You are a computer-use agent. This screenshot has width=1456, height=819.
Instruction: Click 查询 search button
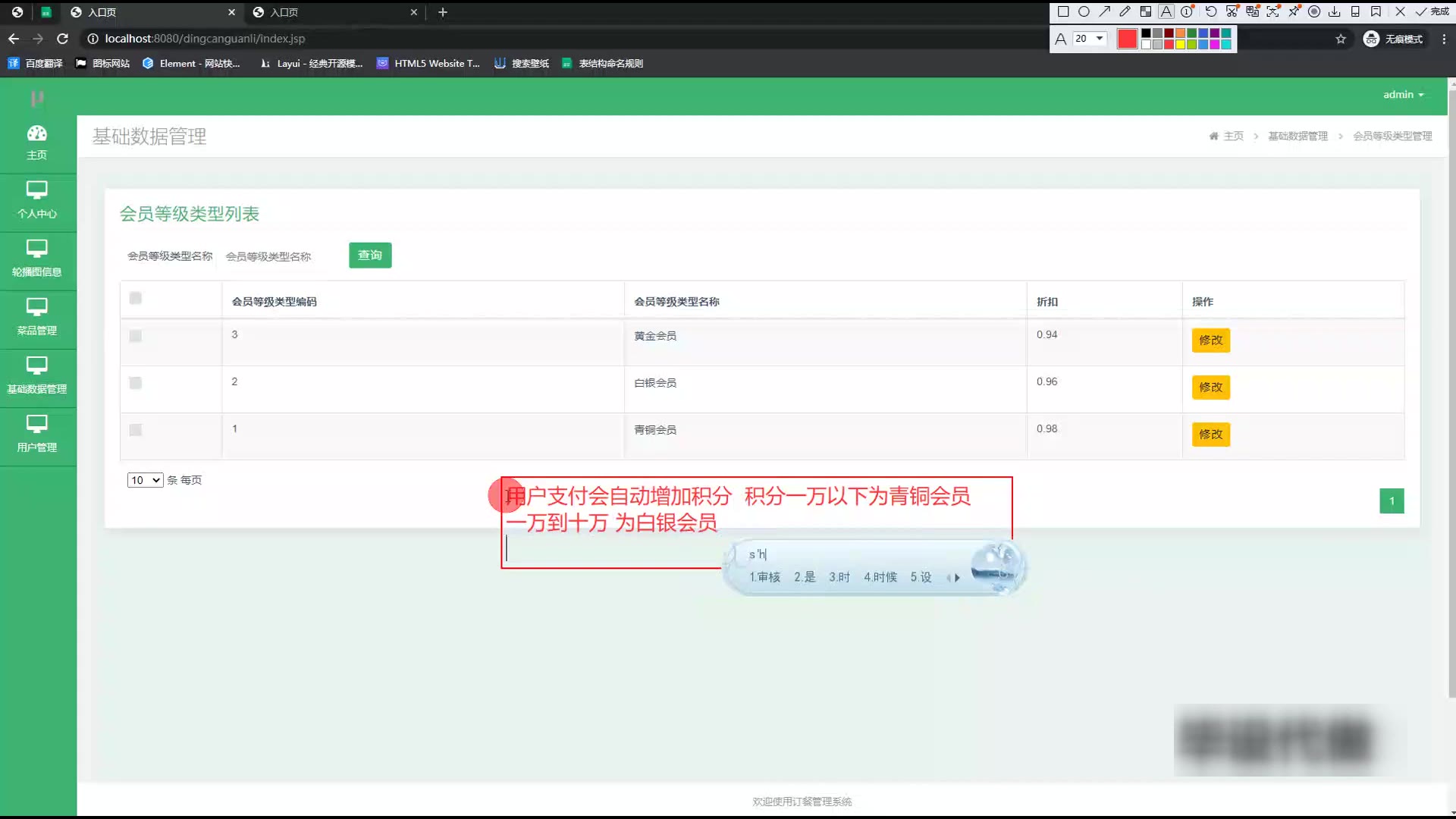(370, 256)
